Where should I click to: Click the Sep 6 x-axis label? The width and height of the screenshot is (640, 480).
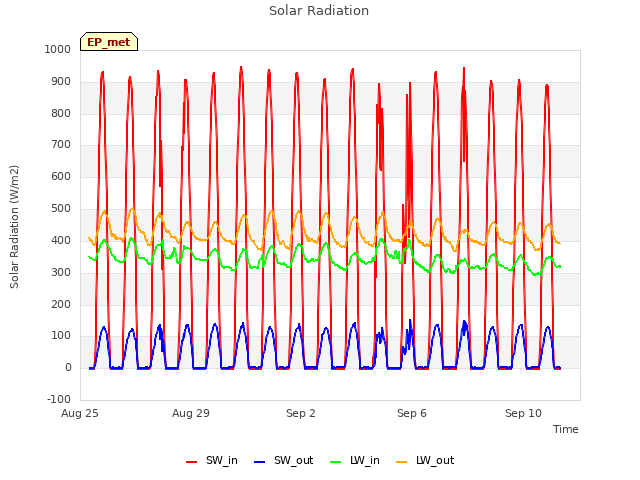tap(412, 413)
